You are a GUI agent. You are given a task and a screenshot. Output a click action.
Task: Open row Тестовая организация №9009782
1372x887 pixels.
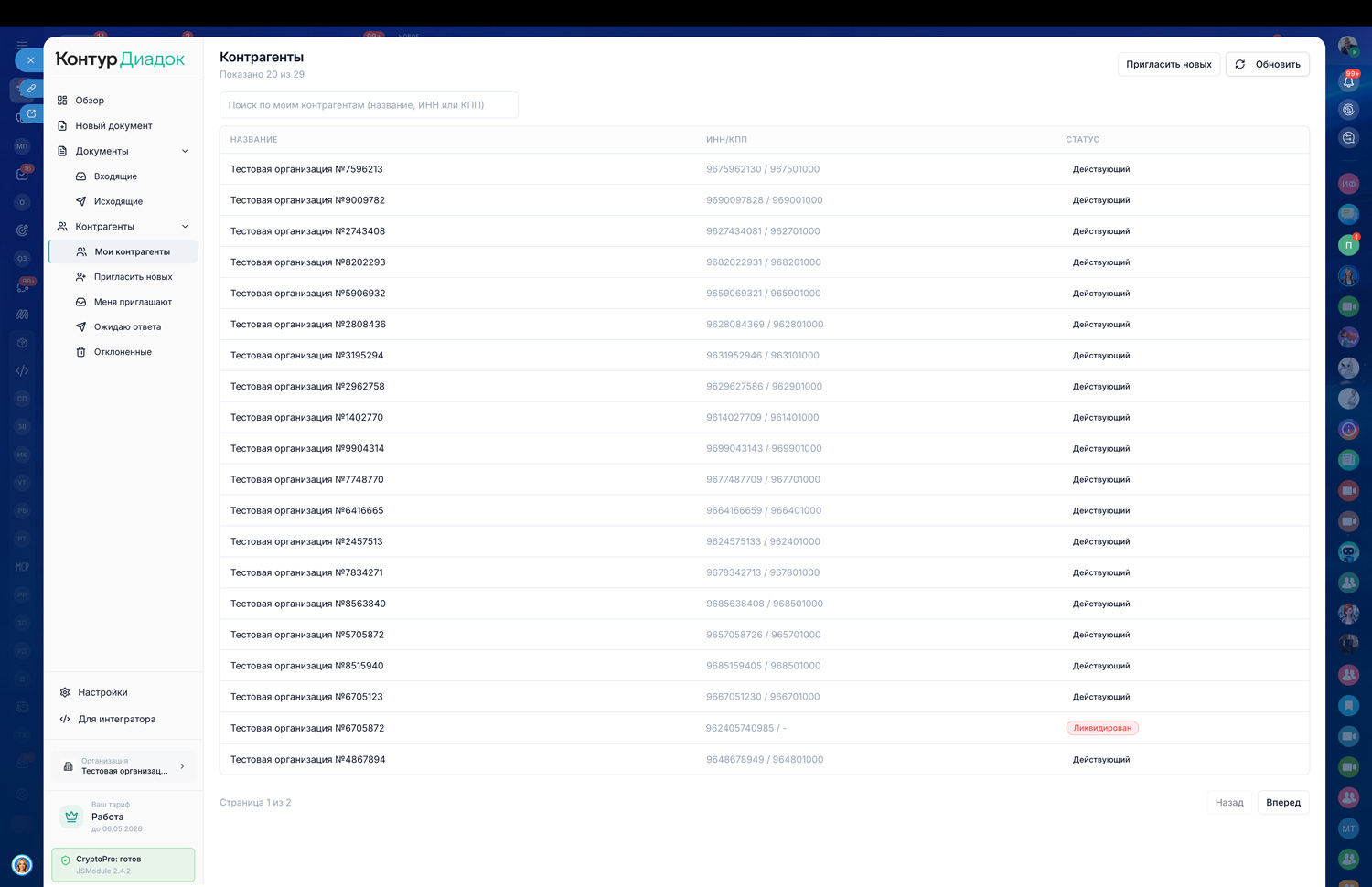(765, 200)
